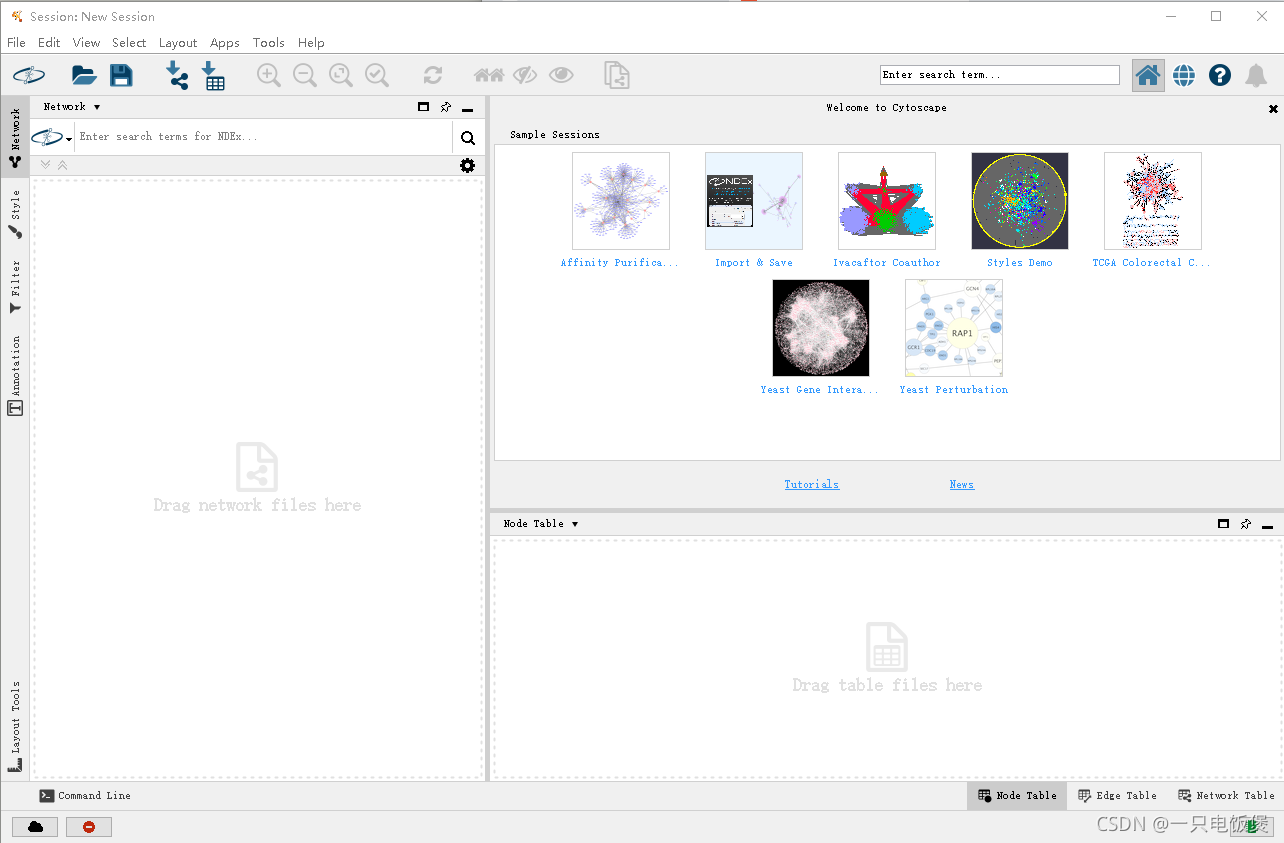This screenshot has width=1284, height=843.
Task: Float the Node Table panel
Action: [1223, 524]
